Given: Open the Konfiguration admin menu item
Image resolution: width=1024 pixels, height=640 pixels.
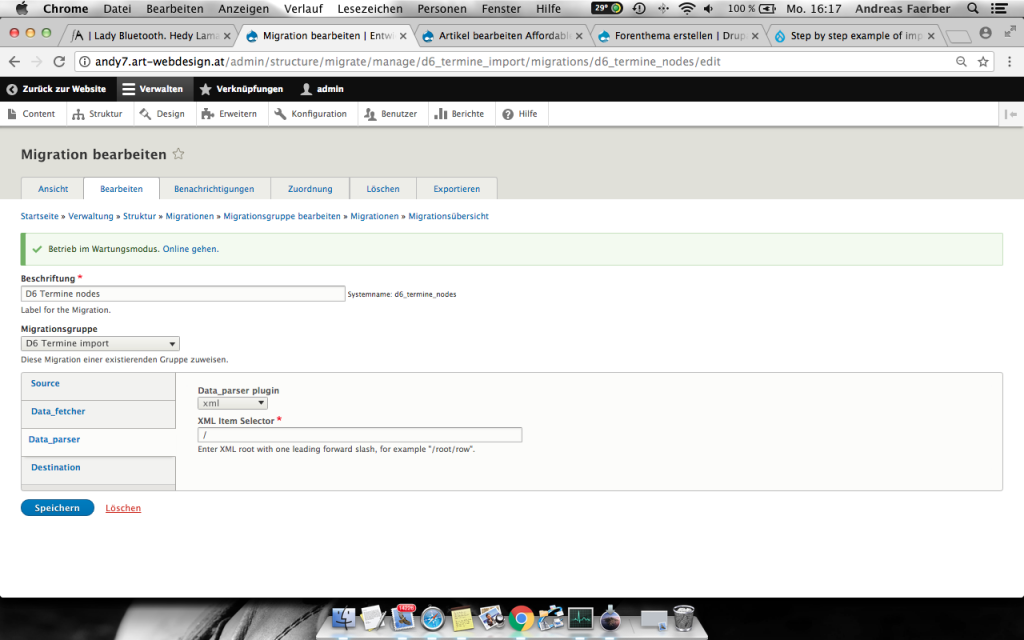Looking at the screenshot, I should pos(310,114).
